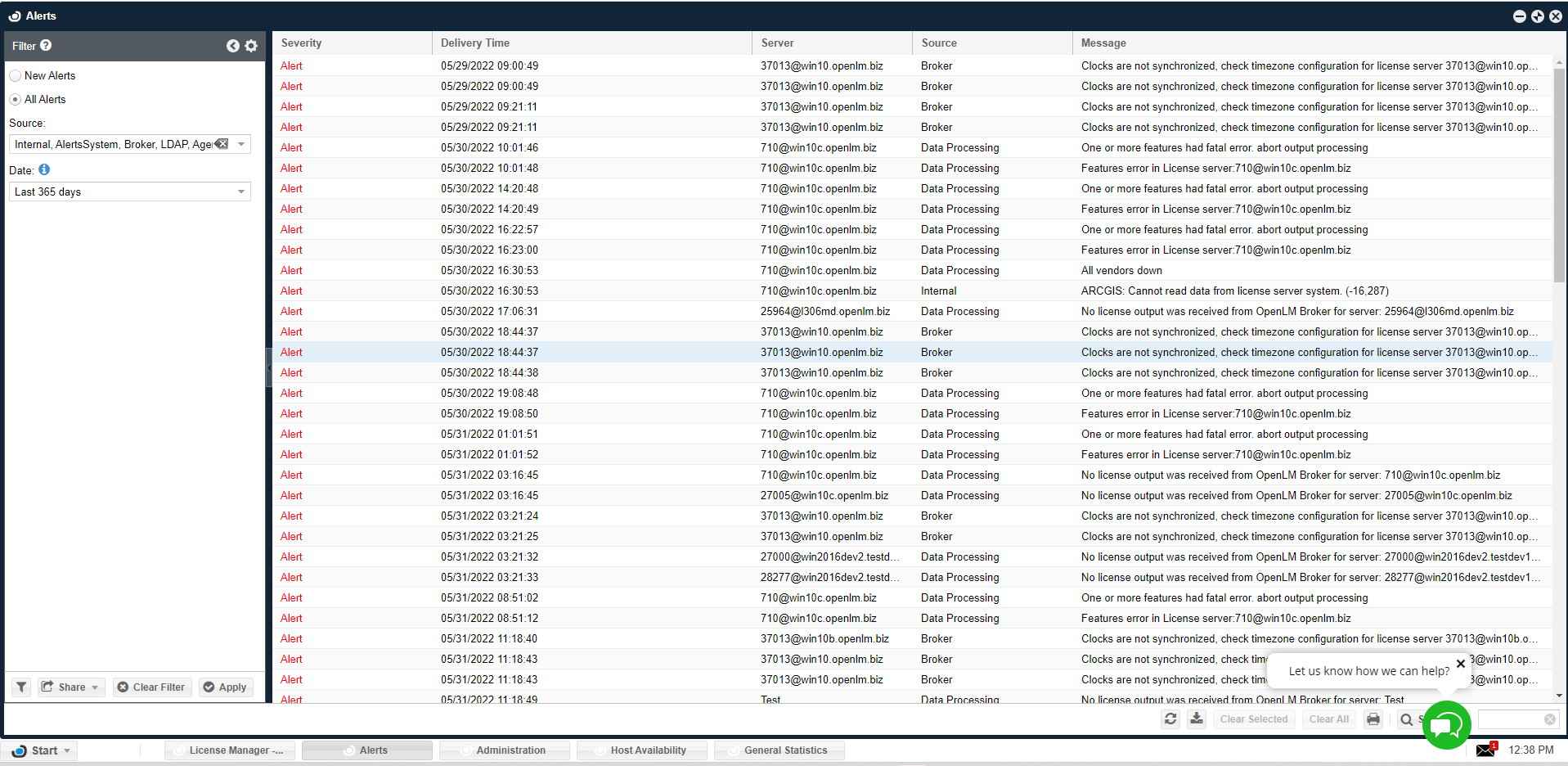The width and height of the screenshot is (1568, 766).
Task: Click the Filter help question mark icon
Action: [x=46, y=46]
